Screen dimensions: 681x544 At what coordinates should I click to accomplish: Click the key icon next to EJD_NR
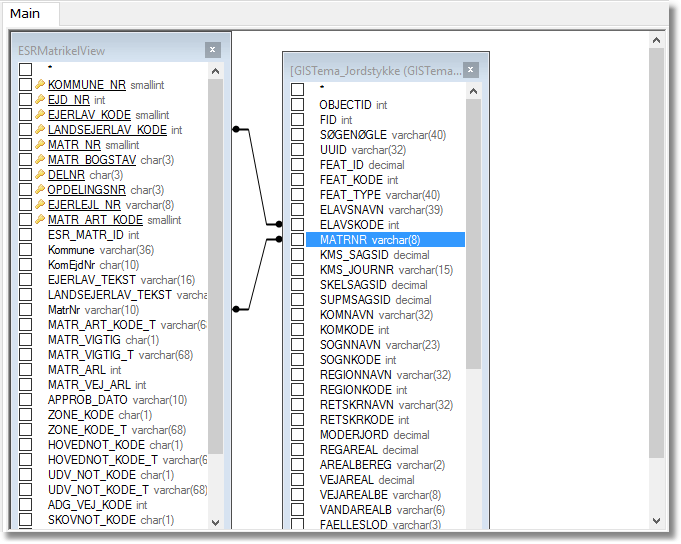click(x=40, y=100)
